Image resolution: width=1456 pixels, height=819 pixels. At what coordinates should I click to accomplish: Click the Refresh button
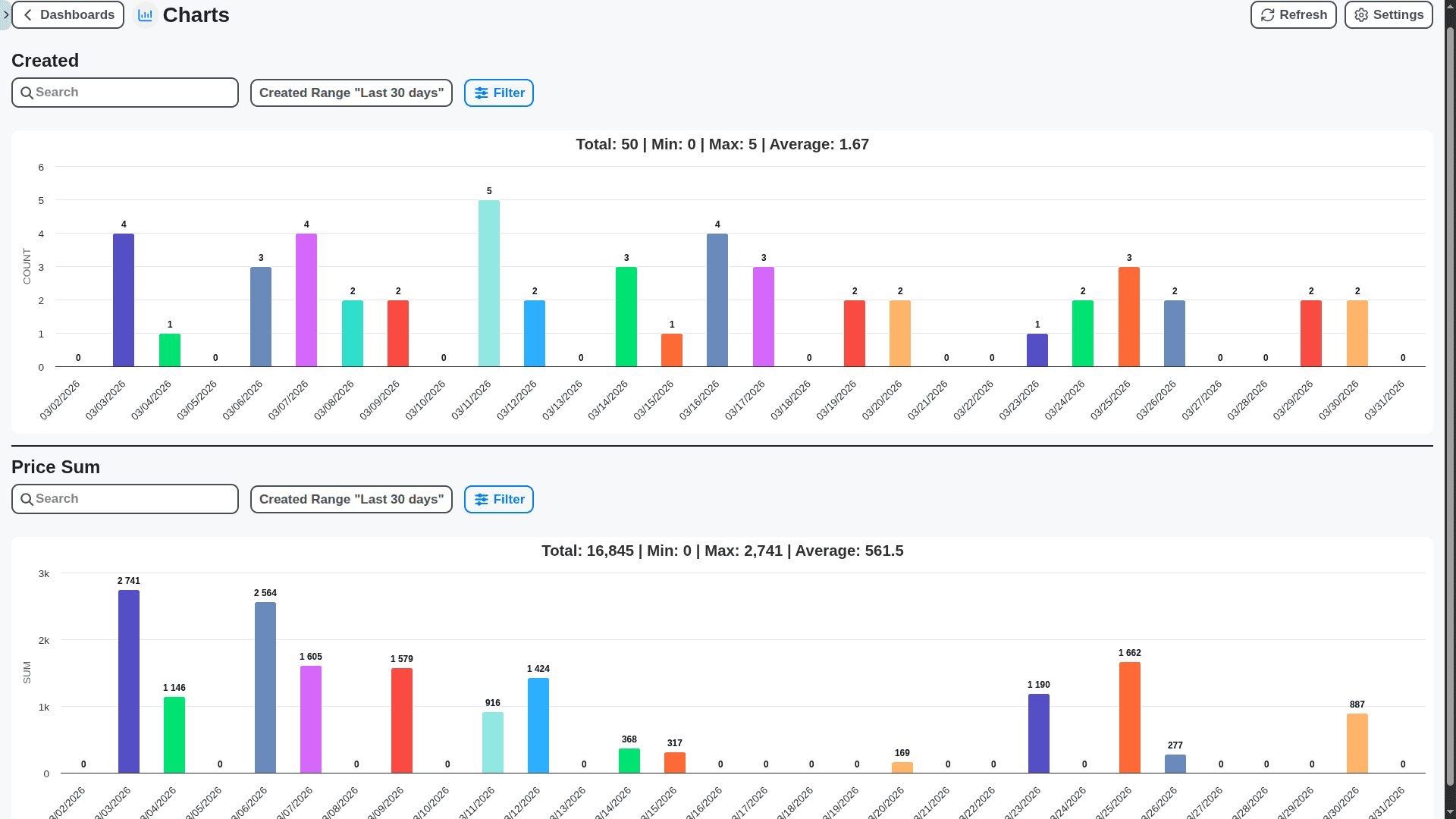[x=1292, y=14]
